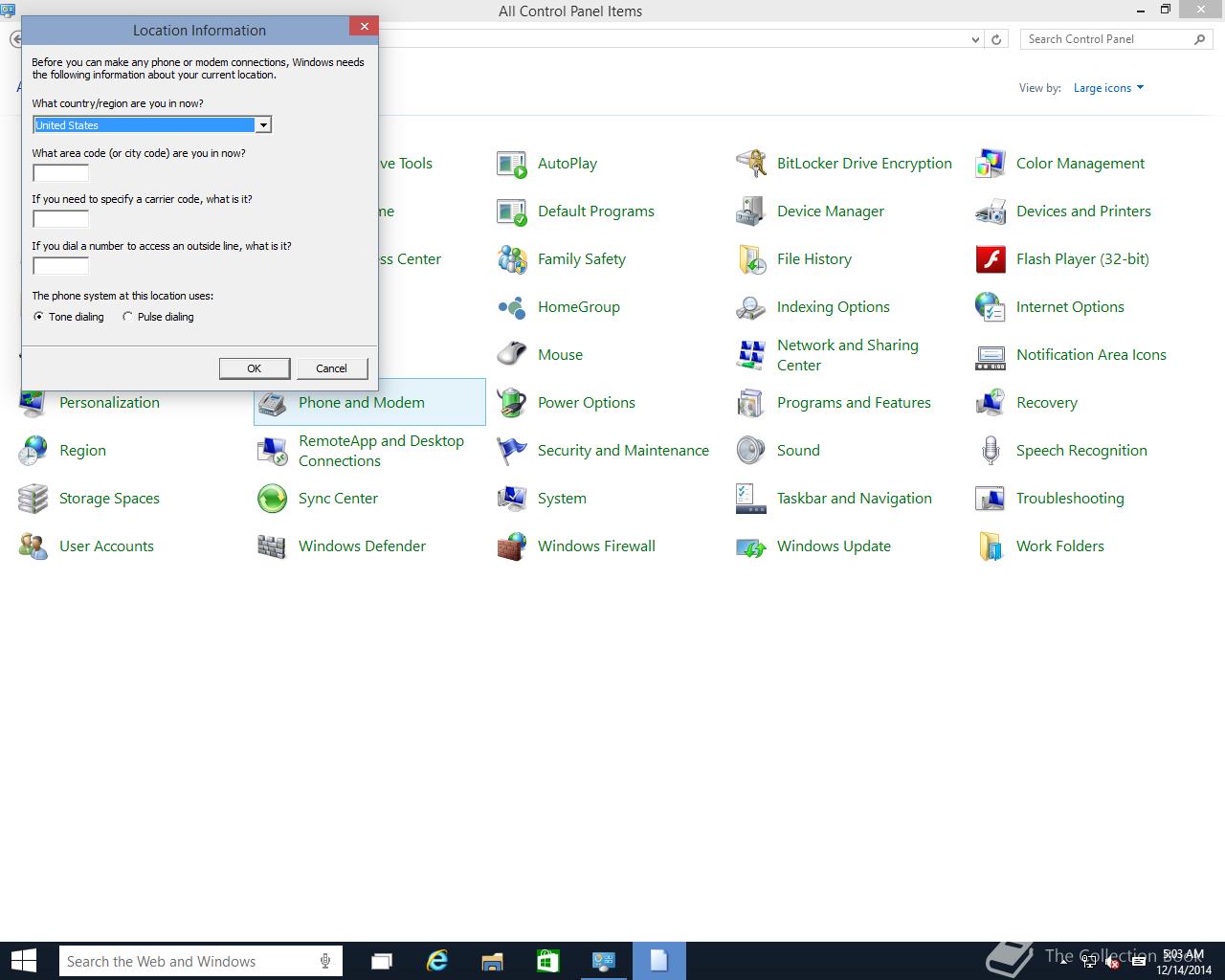This screenshot has width=1225, height=980.
Task: Click the carrier code input field
Action: click(61, 219)
